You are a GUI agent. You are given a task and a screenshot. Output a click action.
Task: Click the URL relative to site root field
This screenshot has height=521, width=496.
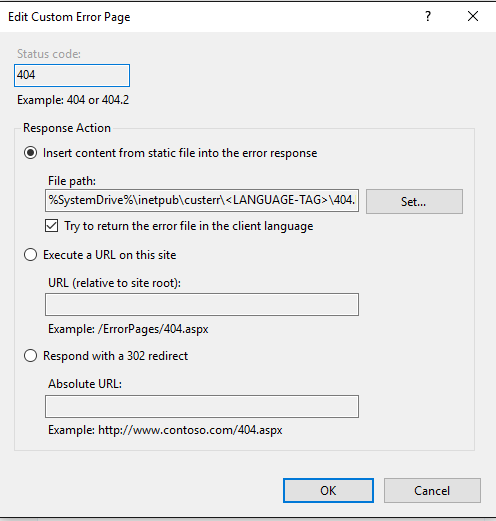pyautogui.click(x=202, y=304)
